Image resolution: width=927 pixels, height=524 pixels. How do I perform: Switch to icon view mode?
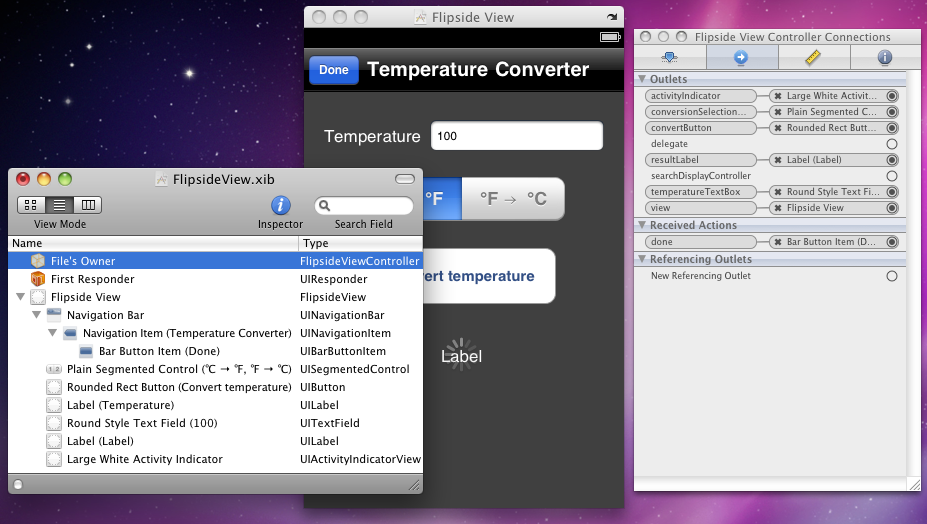pos(31,205)
